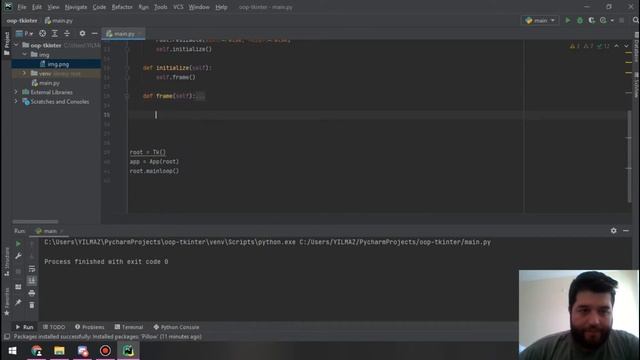Screen dimensions: 640x360
Task: Select the main tab in Run panel
Action: click(49, 231)
